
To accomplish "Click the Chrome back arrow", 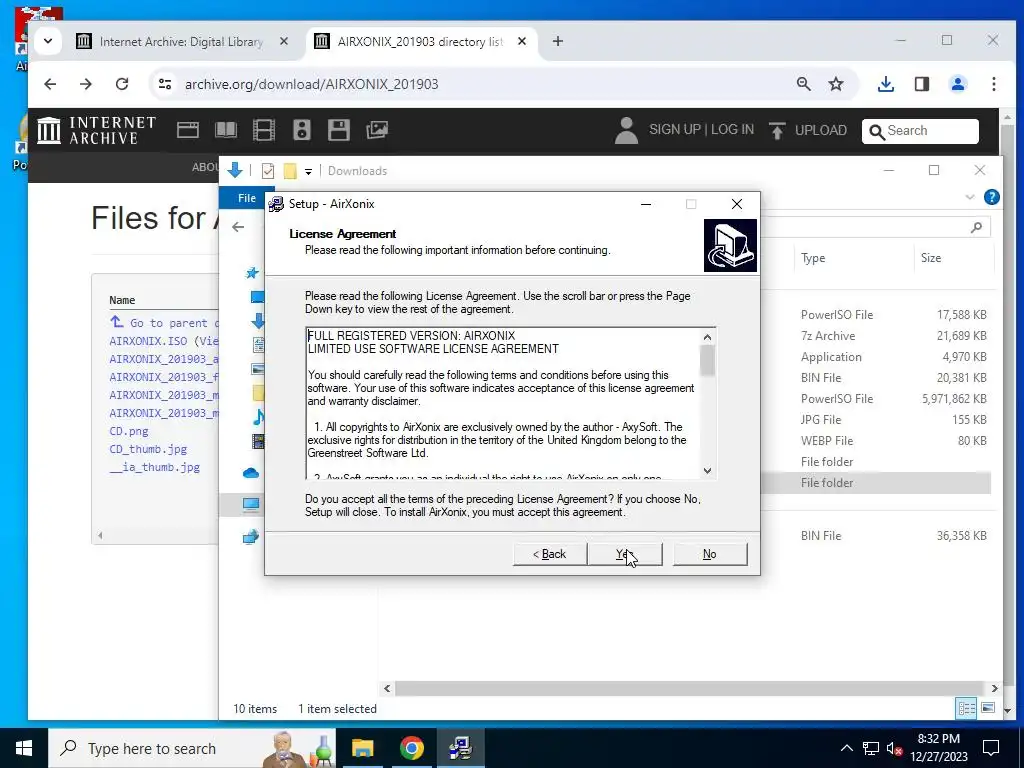I will pyautogui.click(x=50, y=84).
